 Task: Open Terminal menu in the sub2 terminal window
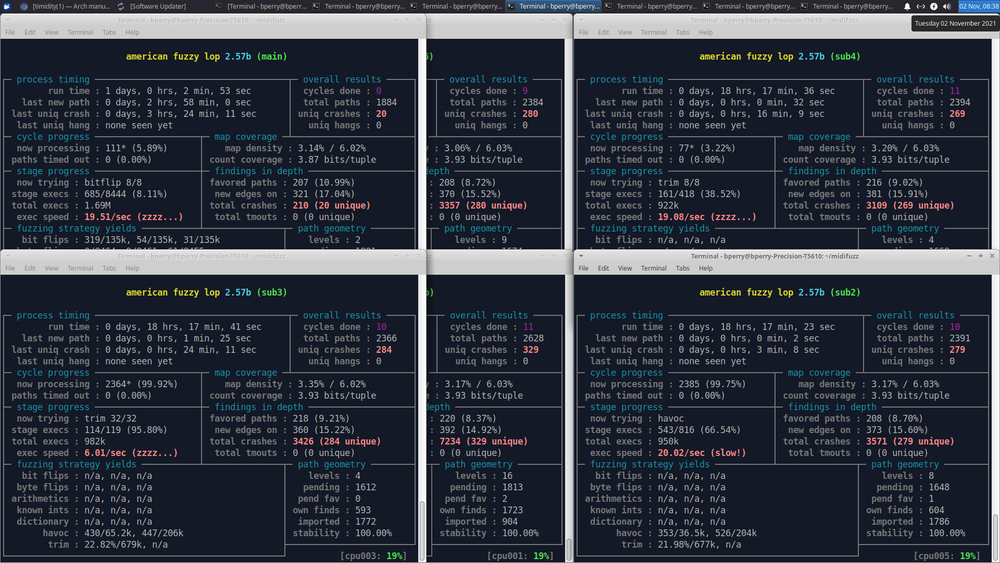(654, 268)
